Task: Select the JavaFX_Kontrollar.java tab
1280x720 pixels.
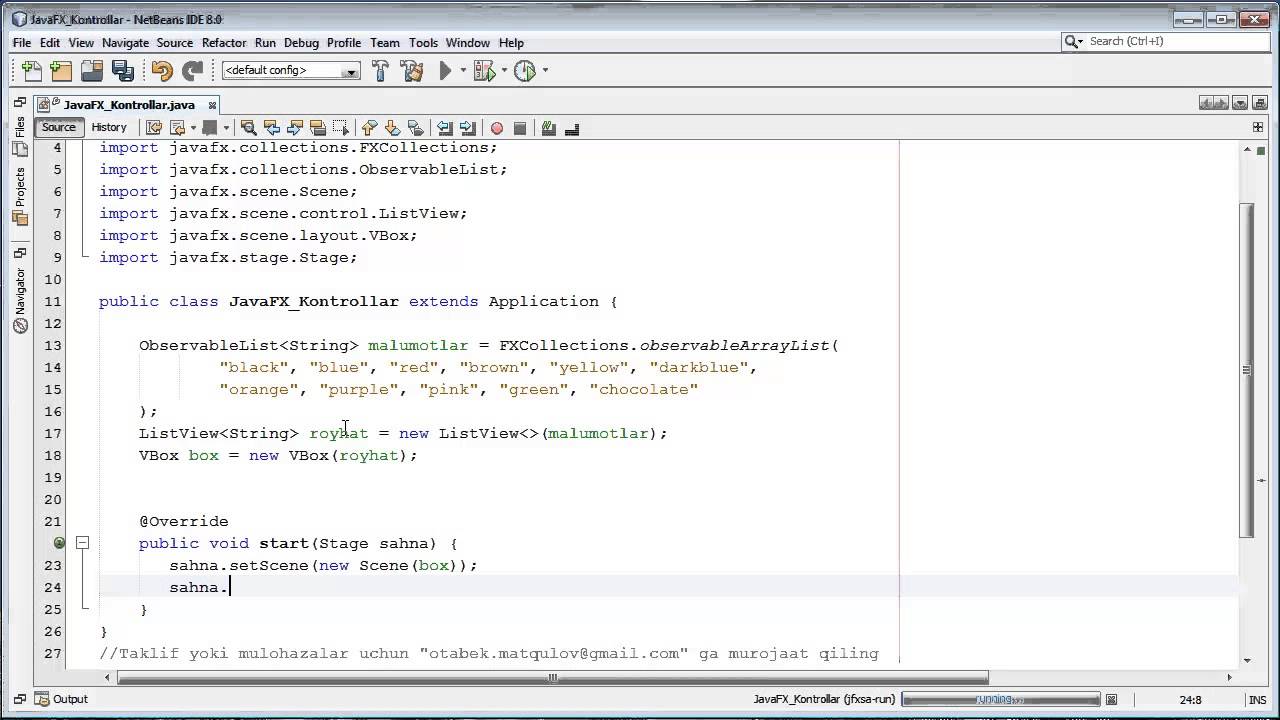Action: pos(129,105)
